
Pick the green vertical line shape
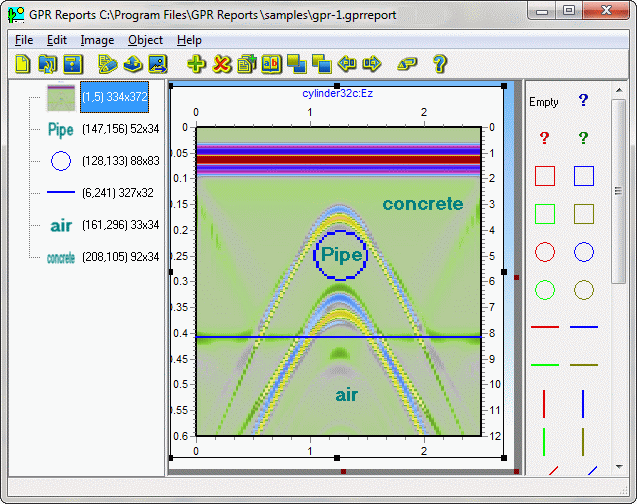(544, 442)
